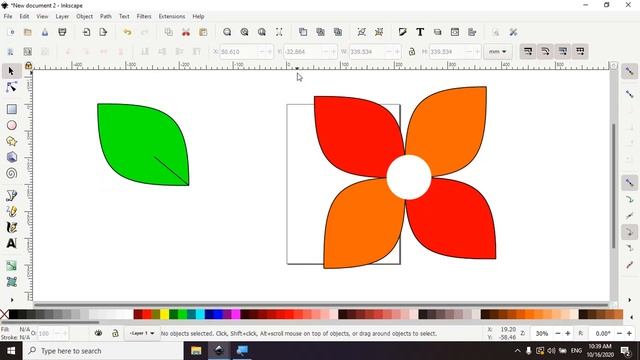The width and height of the screenshot is (640, 360).
Task: Open the XML editor icon
Action: 455,32
